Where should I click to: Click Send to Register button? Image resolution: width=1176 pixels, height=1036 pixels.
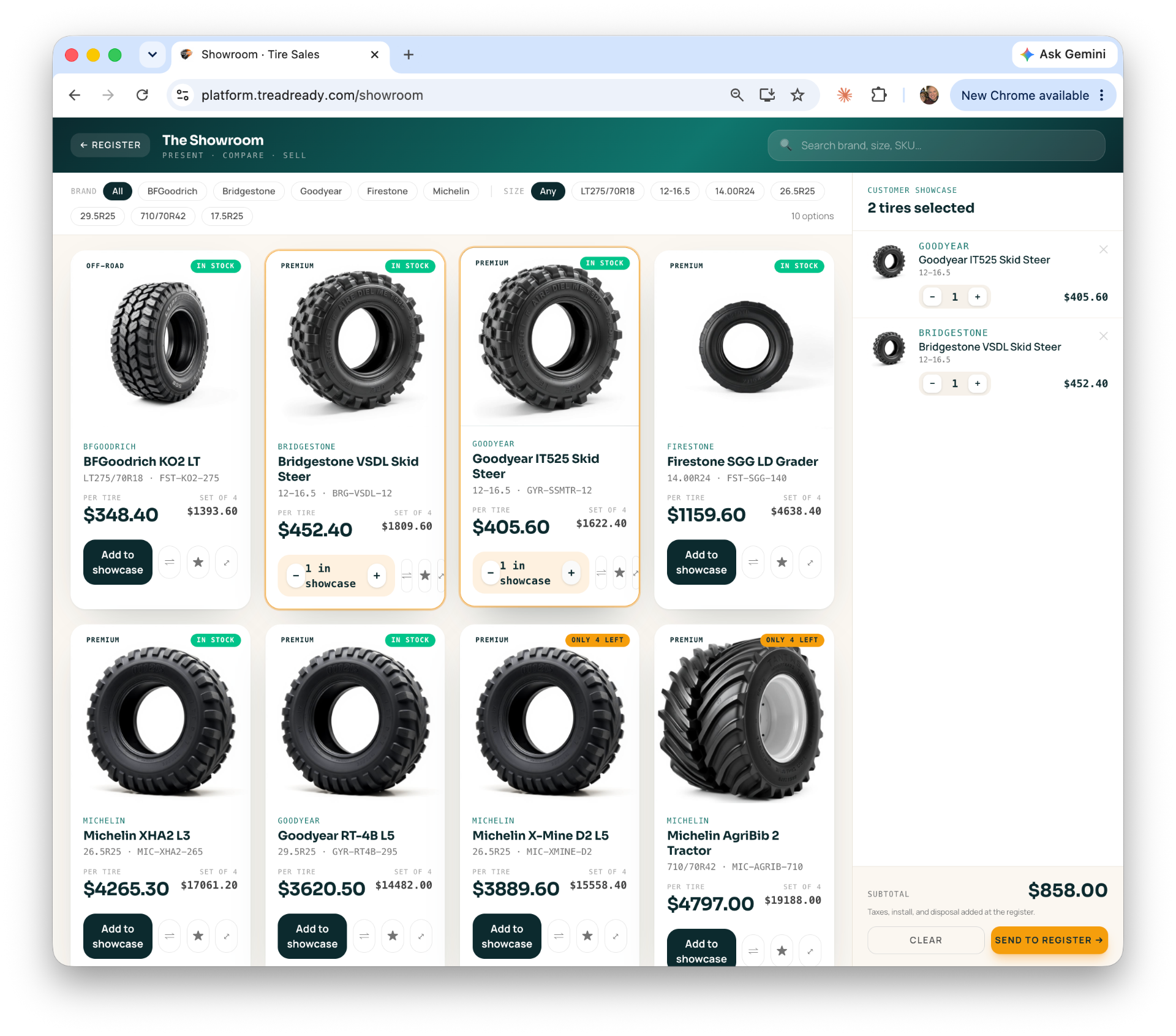1049,940
